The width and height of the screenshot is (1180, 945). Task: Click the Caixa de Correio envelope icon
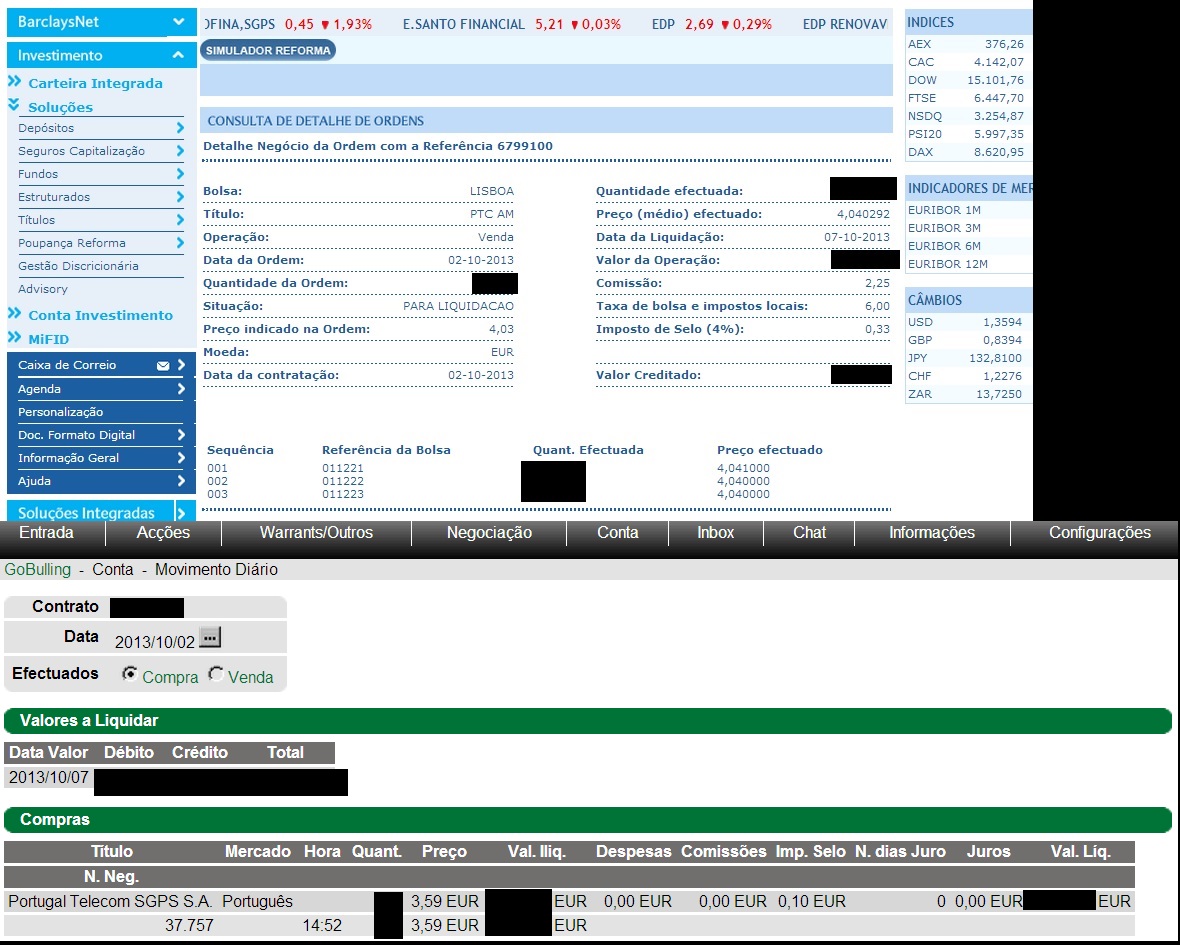tap(163, 366)
